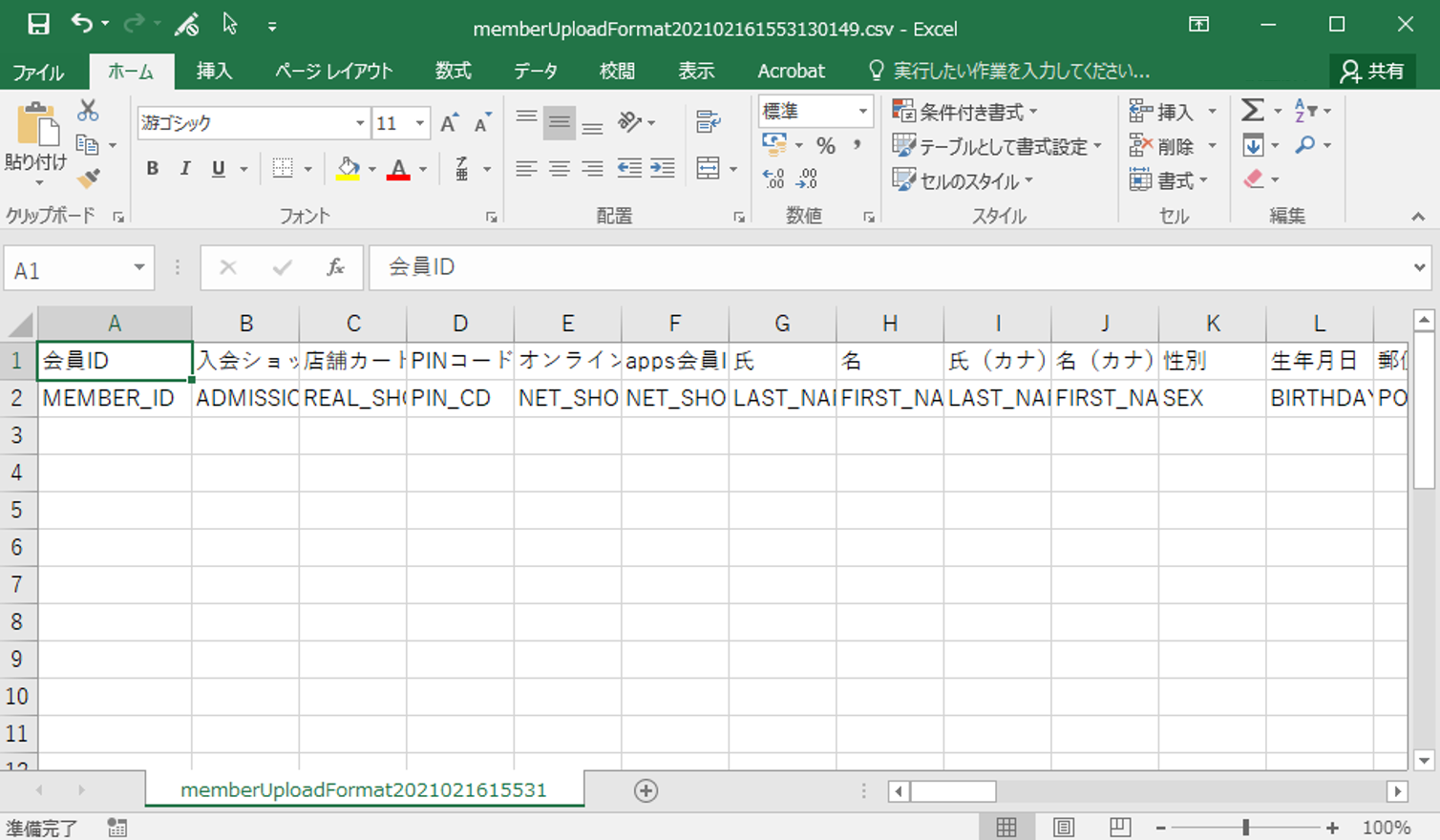Toggle underline formatting with the U button
The width and height of the screenshot is (1440, 840).
click(x=217, y=168)
